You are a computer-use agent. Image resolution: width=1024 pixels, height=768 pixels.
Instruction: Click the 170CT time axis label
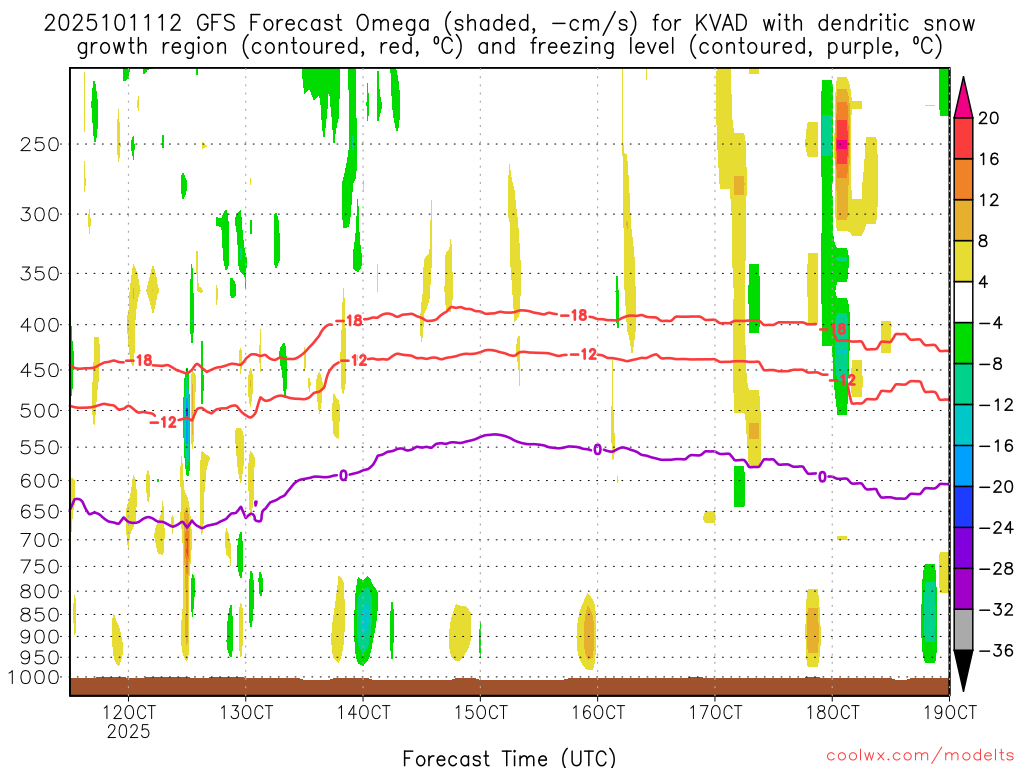point(715,712)
